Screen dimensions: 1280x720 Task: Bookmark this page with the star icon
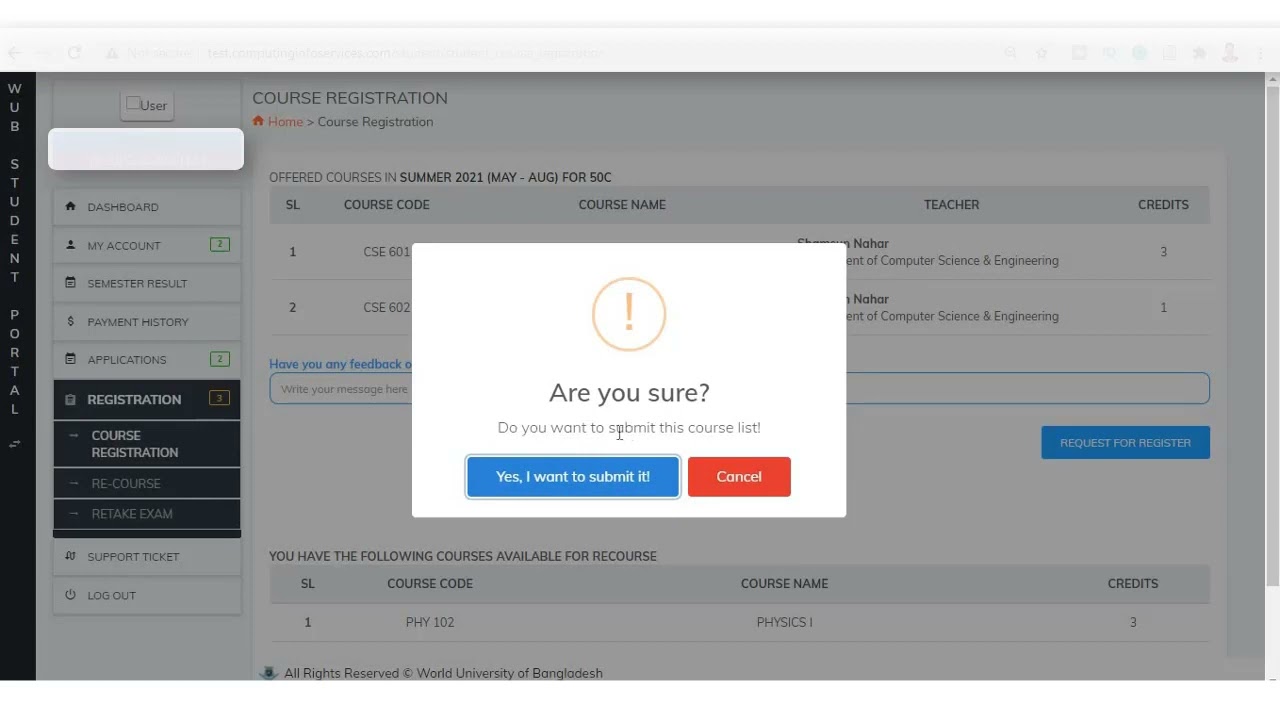[1042, 53]
